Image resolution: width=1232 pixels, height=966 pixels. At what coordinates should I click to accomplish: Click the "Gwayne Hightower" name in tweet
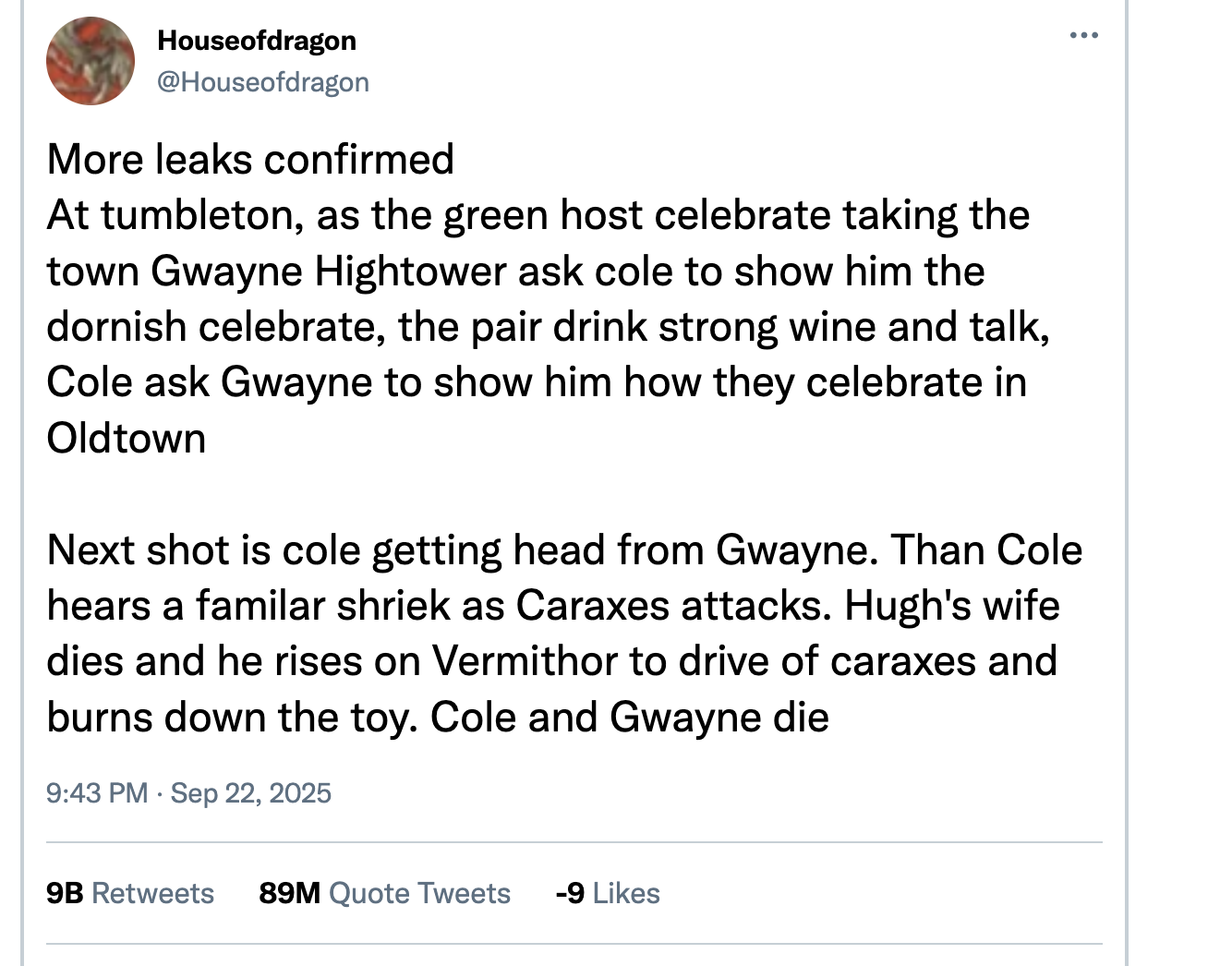pos(329,272)
